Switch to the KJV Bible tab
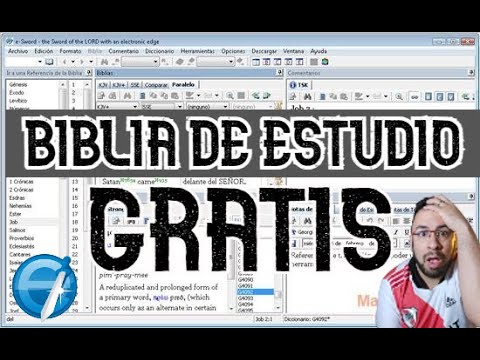 (103, 85)
